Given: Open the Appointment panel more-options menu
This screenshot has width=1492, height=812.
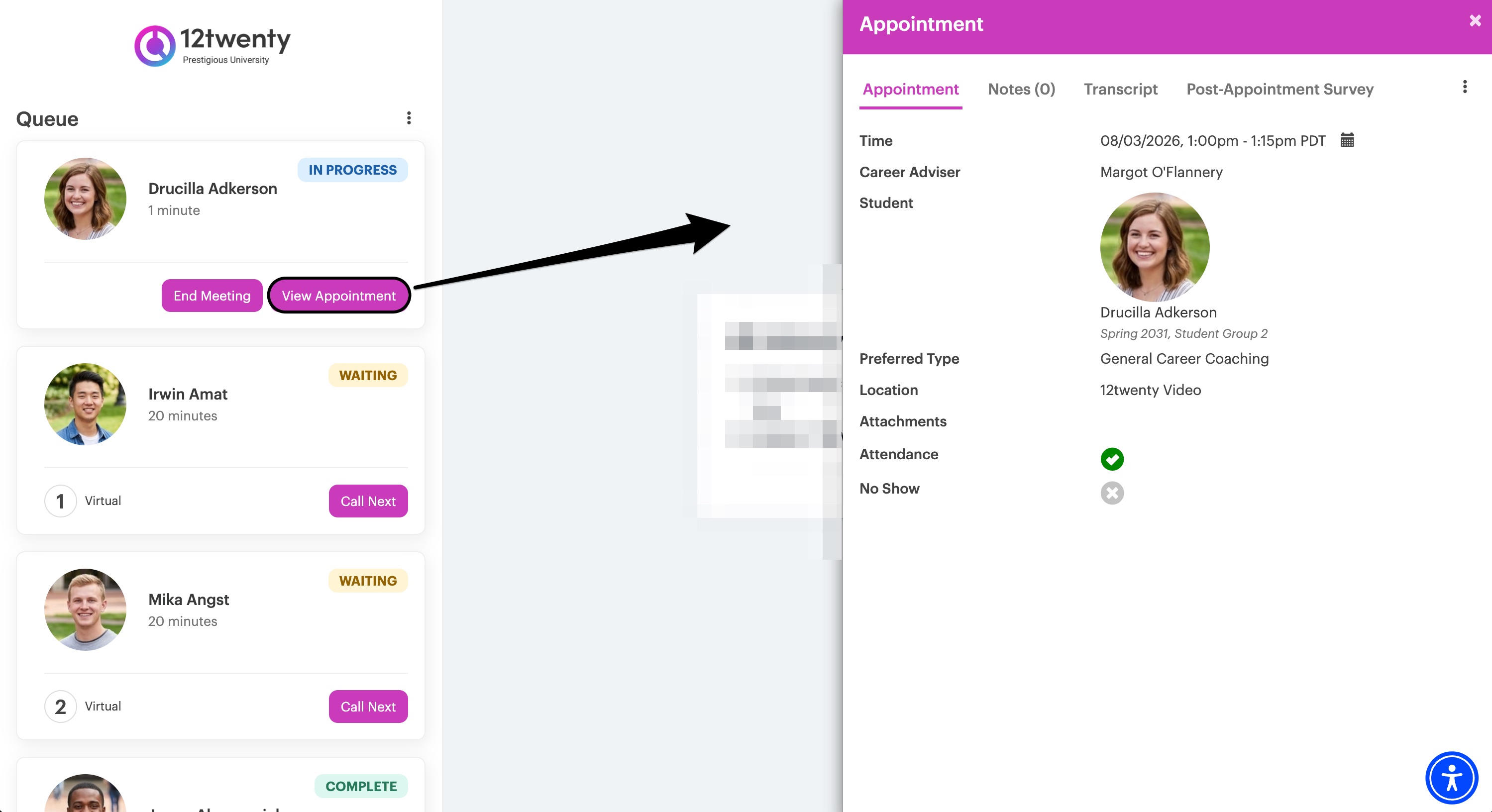Looking at the screenshot, I should (x=1464, y=87).
